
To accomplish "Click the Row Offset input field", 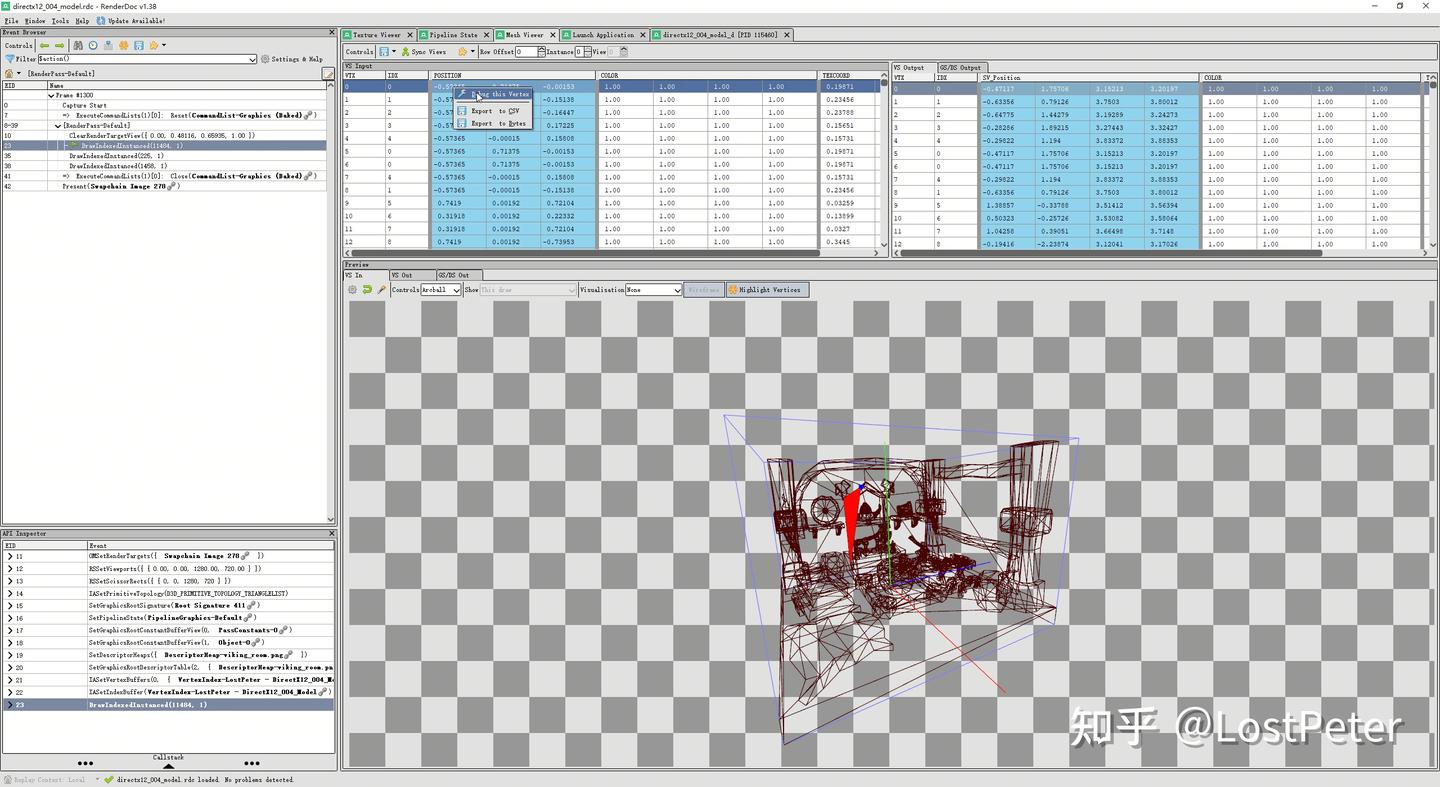I will (x=527, y=51).
